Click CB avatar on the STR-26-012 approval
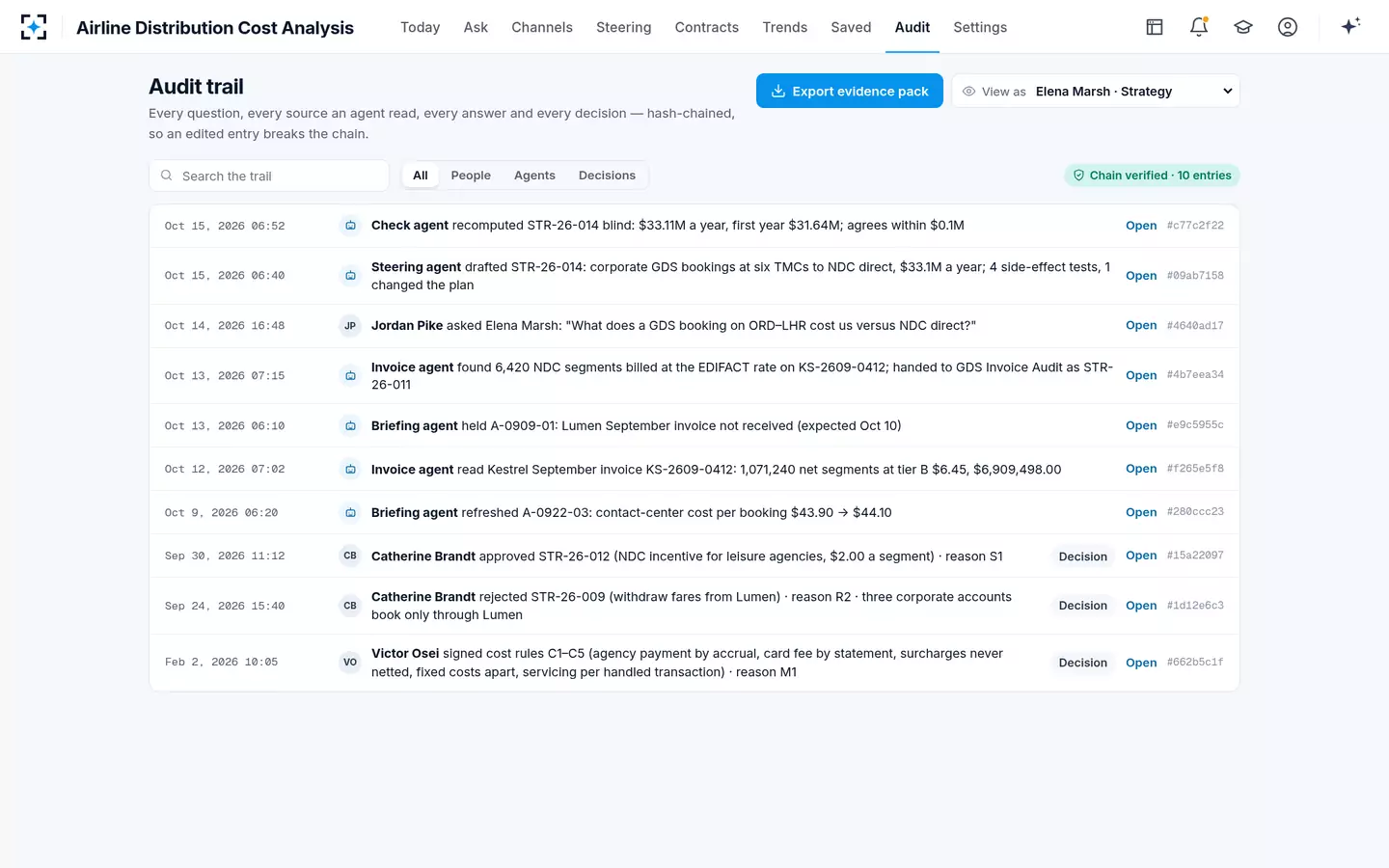This screenshot has height=868, width=1389. pos(350,556)
